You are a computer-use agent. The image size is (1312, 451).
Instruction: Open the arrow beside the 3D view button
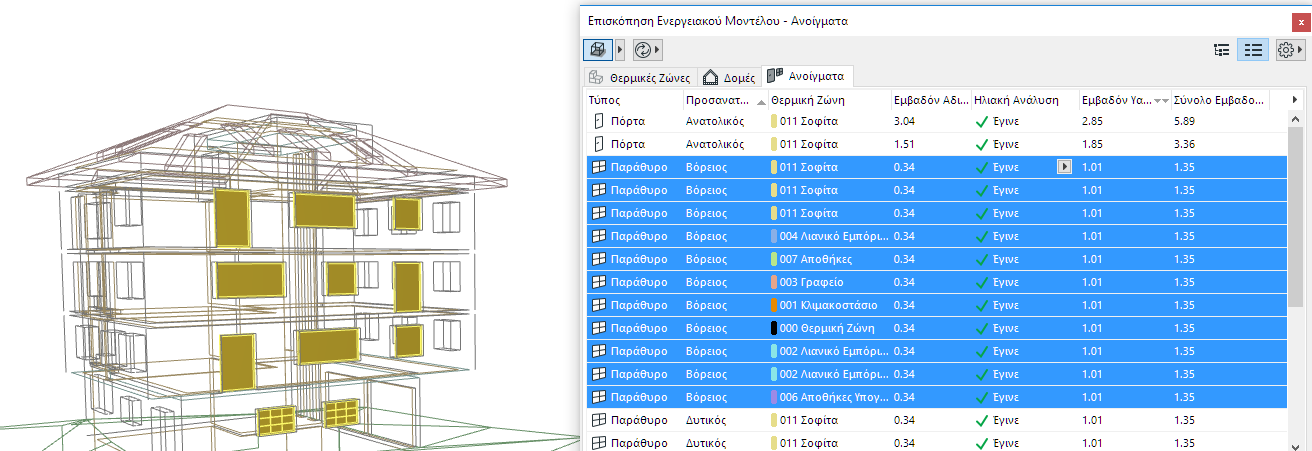619,49
